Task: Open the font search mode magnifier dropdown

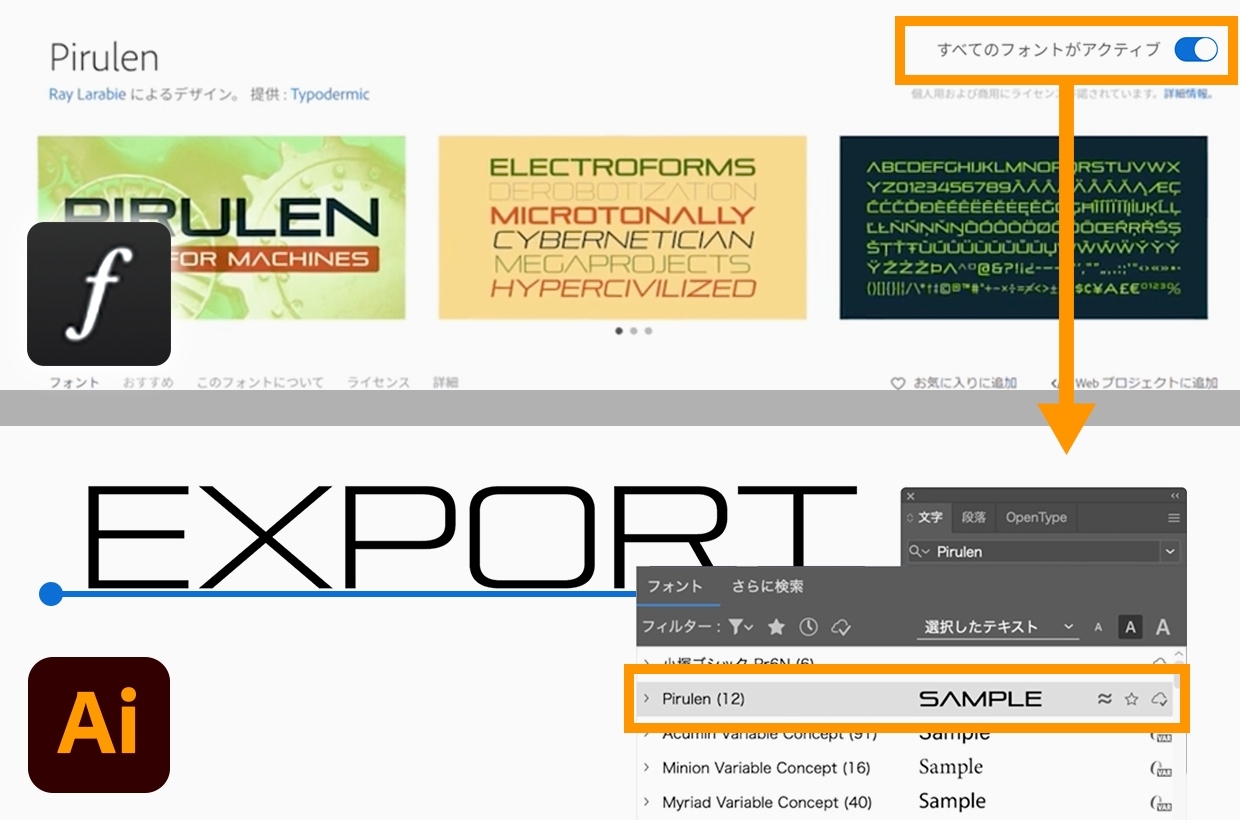Action: tap(919, 551)
